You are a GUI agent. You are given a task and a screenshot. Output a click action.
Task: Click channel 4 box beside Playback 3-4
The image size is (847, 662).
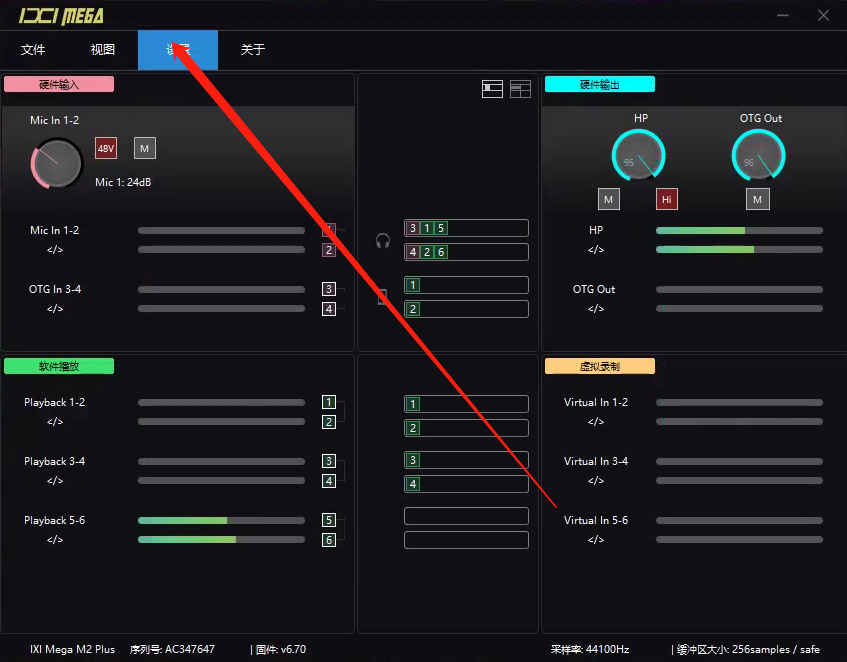pos(329,481)
